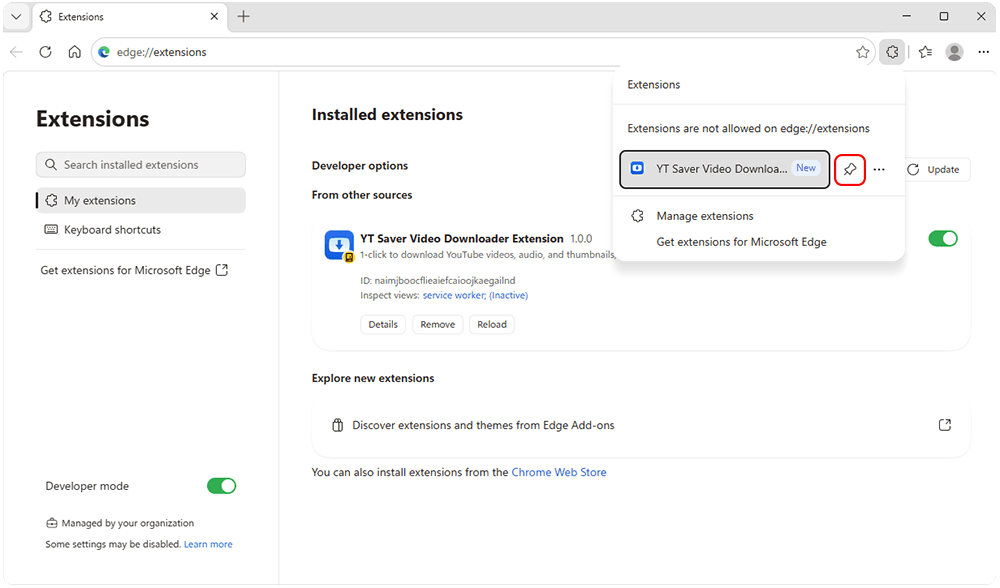The image size is (1000, 588).
Task: Maximize the browser window
Action: [x=944, y=17]
